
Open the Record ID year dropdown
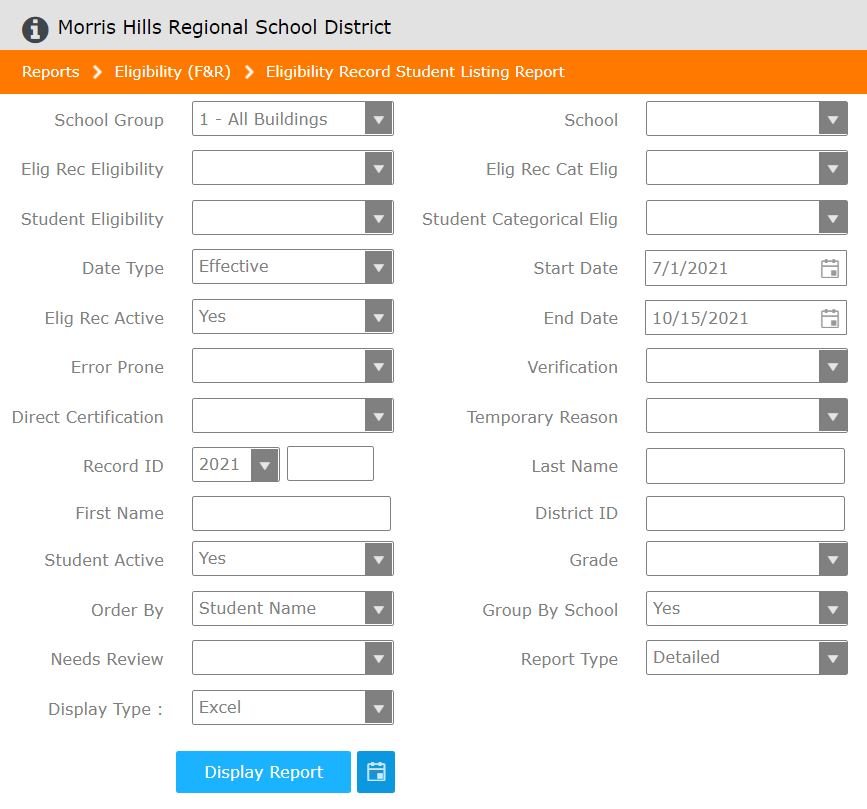[x=264, y=465]
